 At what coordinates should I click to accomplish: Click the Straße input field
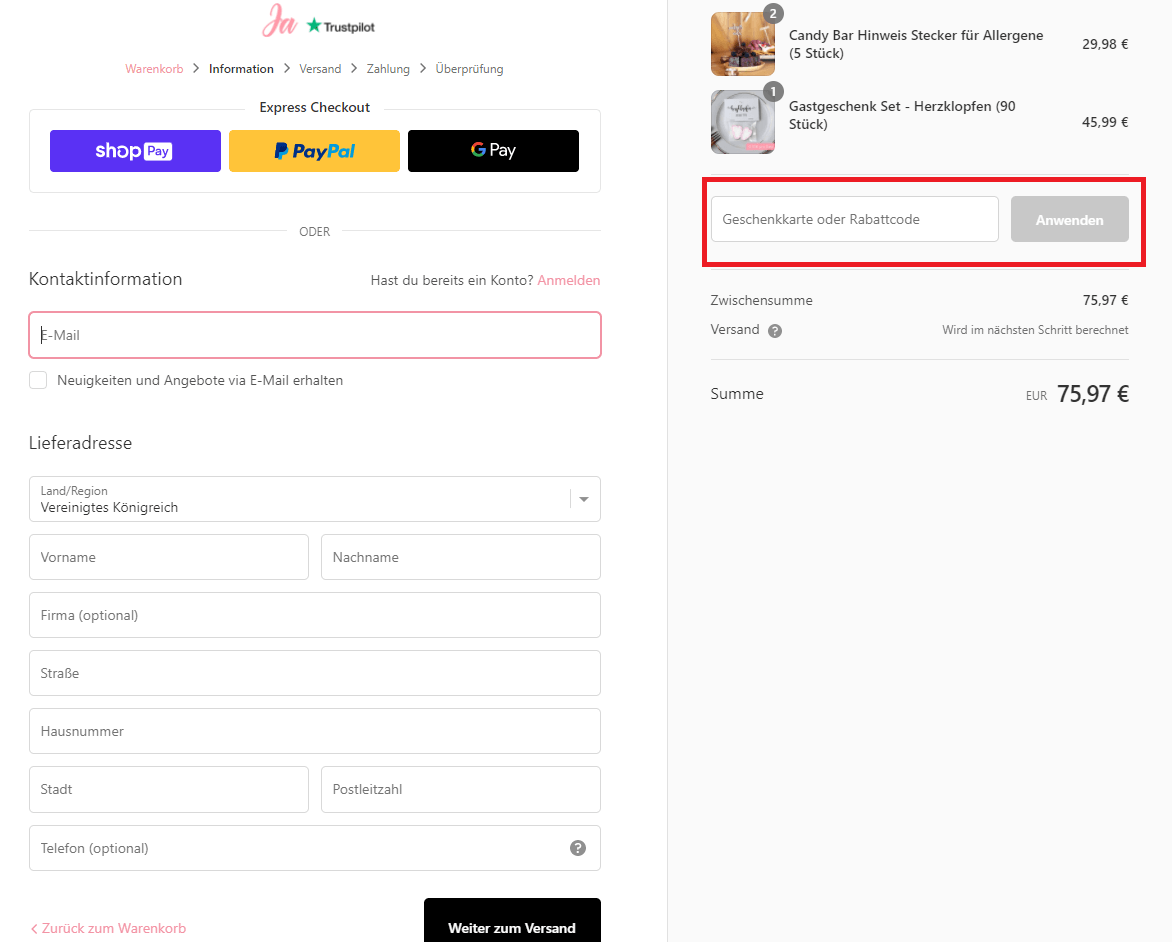tap(315, 673)
